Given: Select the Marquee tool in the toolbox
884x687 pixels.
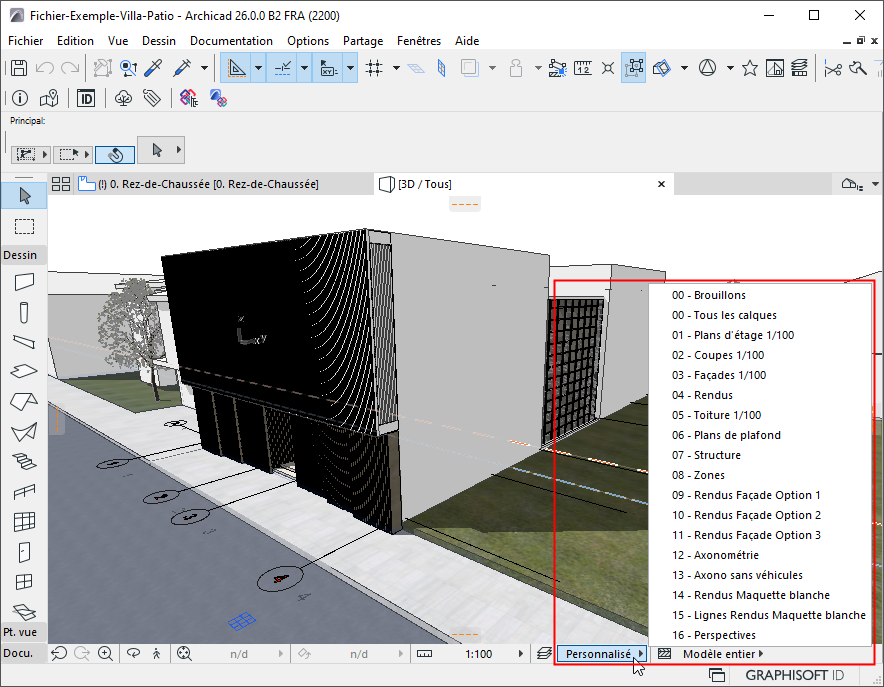Looking at the screenshot, I should pos(24,226).
